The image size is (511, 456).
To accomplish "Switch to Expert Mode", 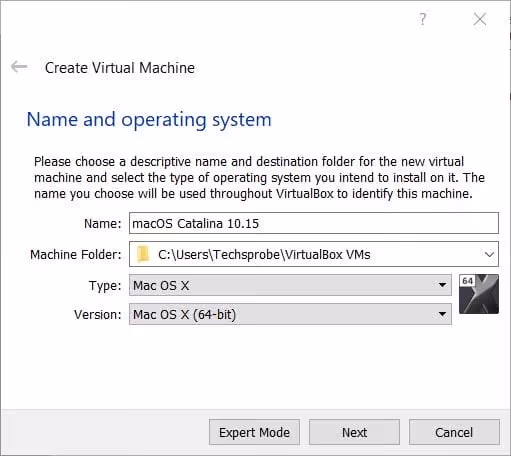I will (x=254, y=432).
